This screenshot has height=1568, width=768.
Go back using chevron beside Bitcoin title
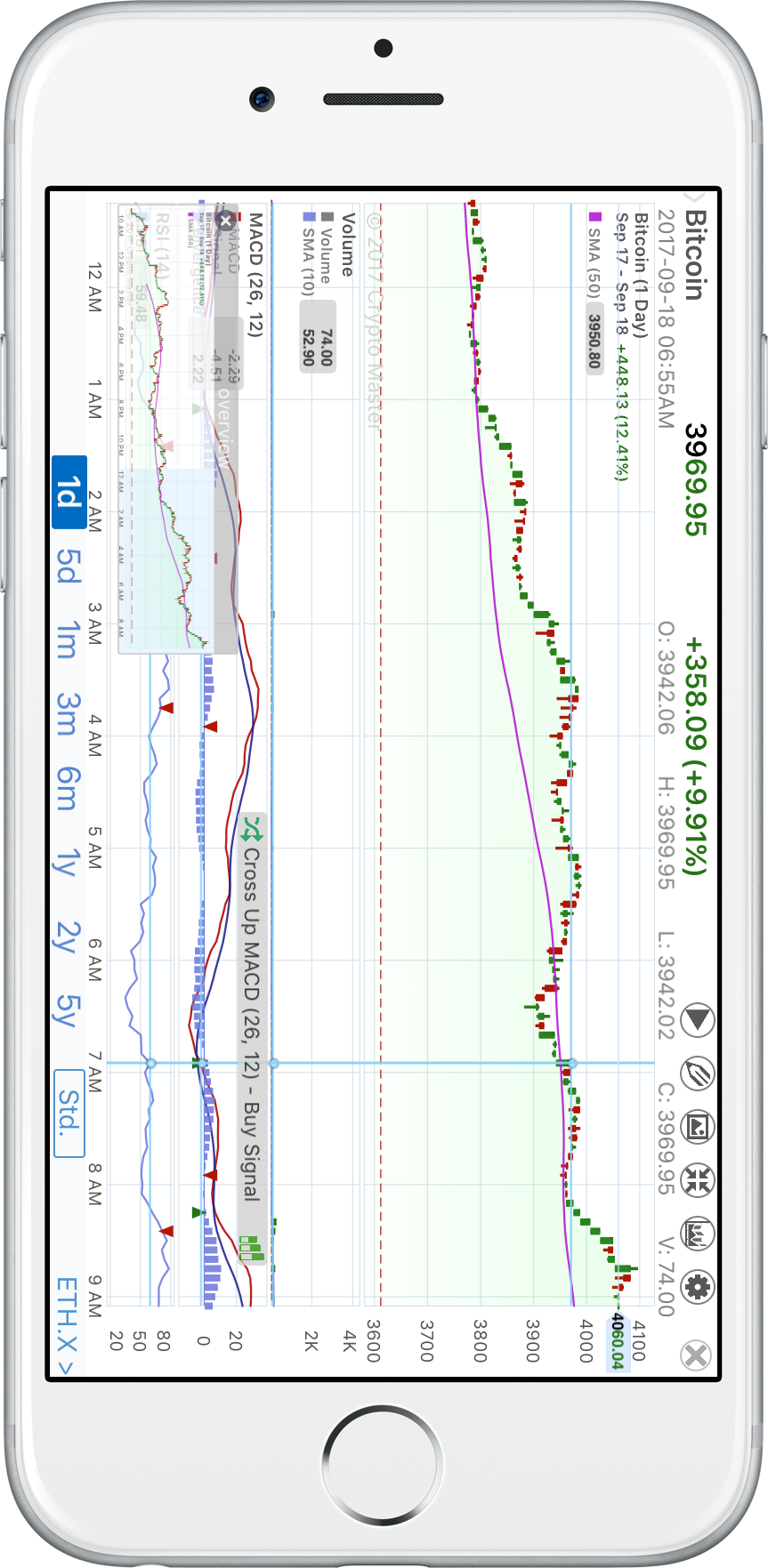tap(695, 197)
